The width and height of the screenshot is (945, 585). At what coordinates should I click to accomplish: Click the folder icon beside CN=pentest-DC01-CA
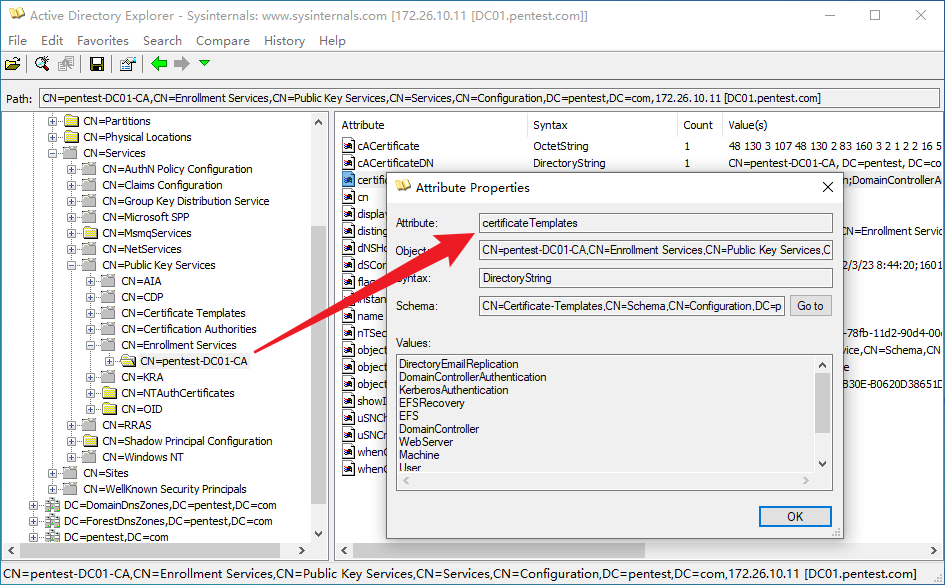128,361
